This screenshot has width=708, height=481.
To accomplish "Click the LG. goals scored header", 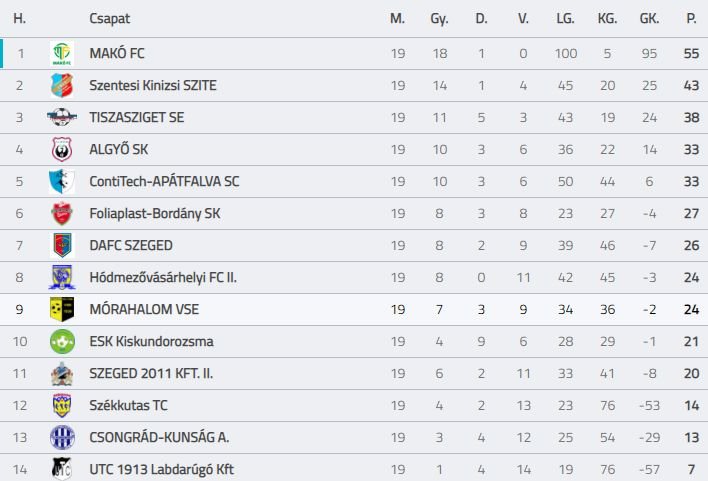I will point(565,19).
